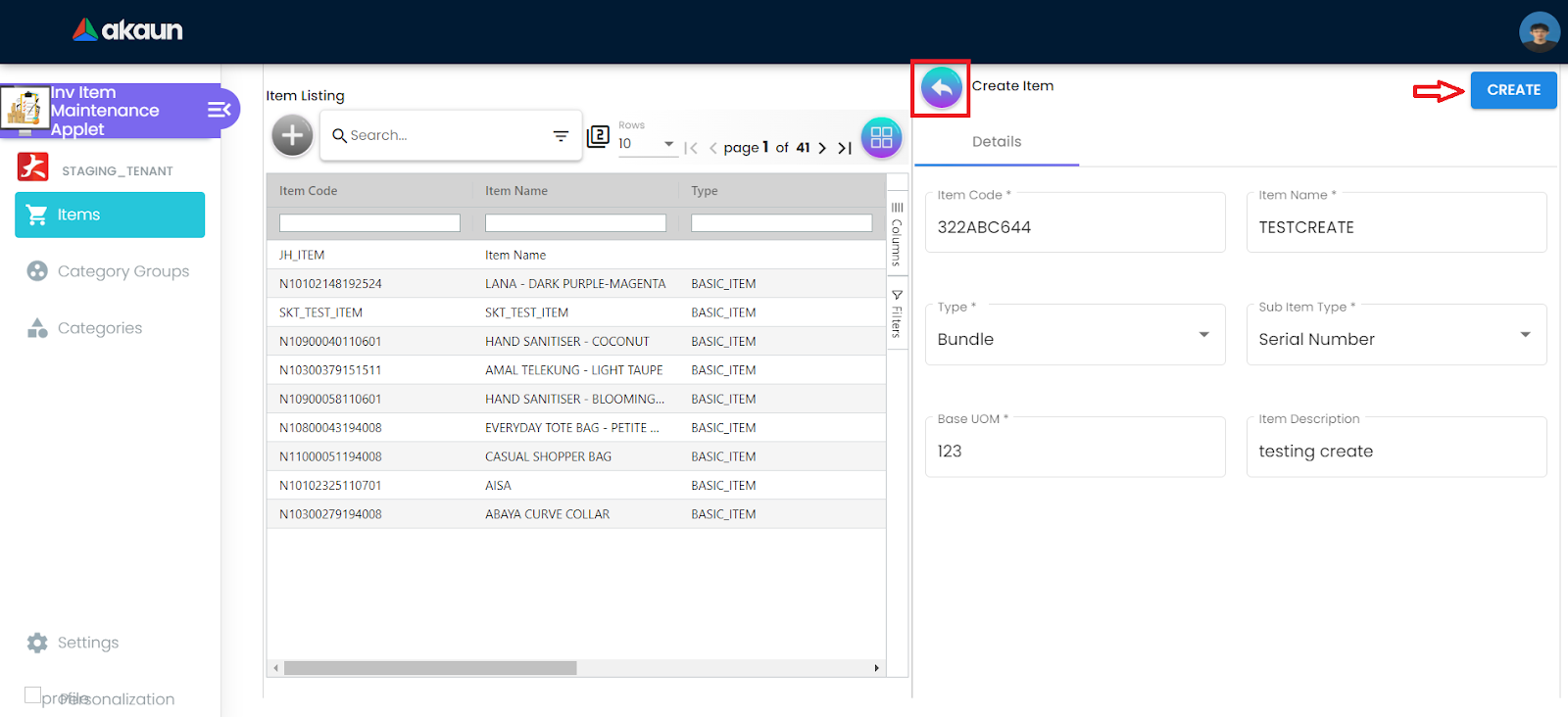Click the CREATE button
The image size is (1568, 717).
click(x=1513, y=90)
